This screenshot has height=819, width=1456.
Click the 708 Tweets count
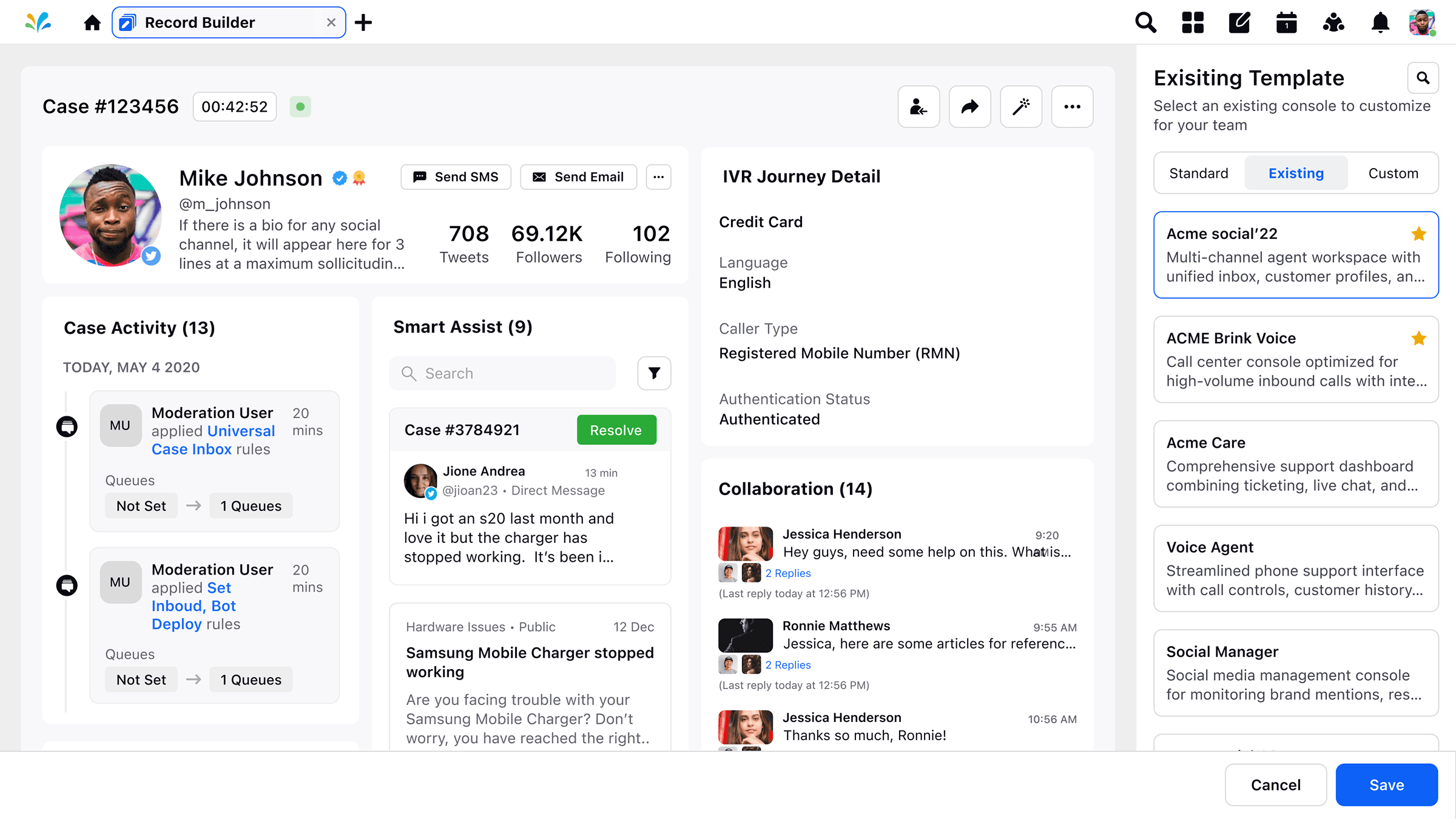(x=465, y=243)
